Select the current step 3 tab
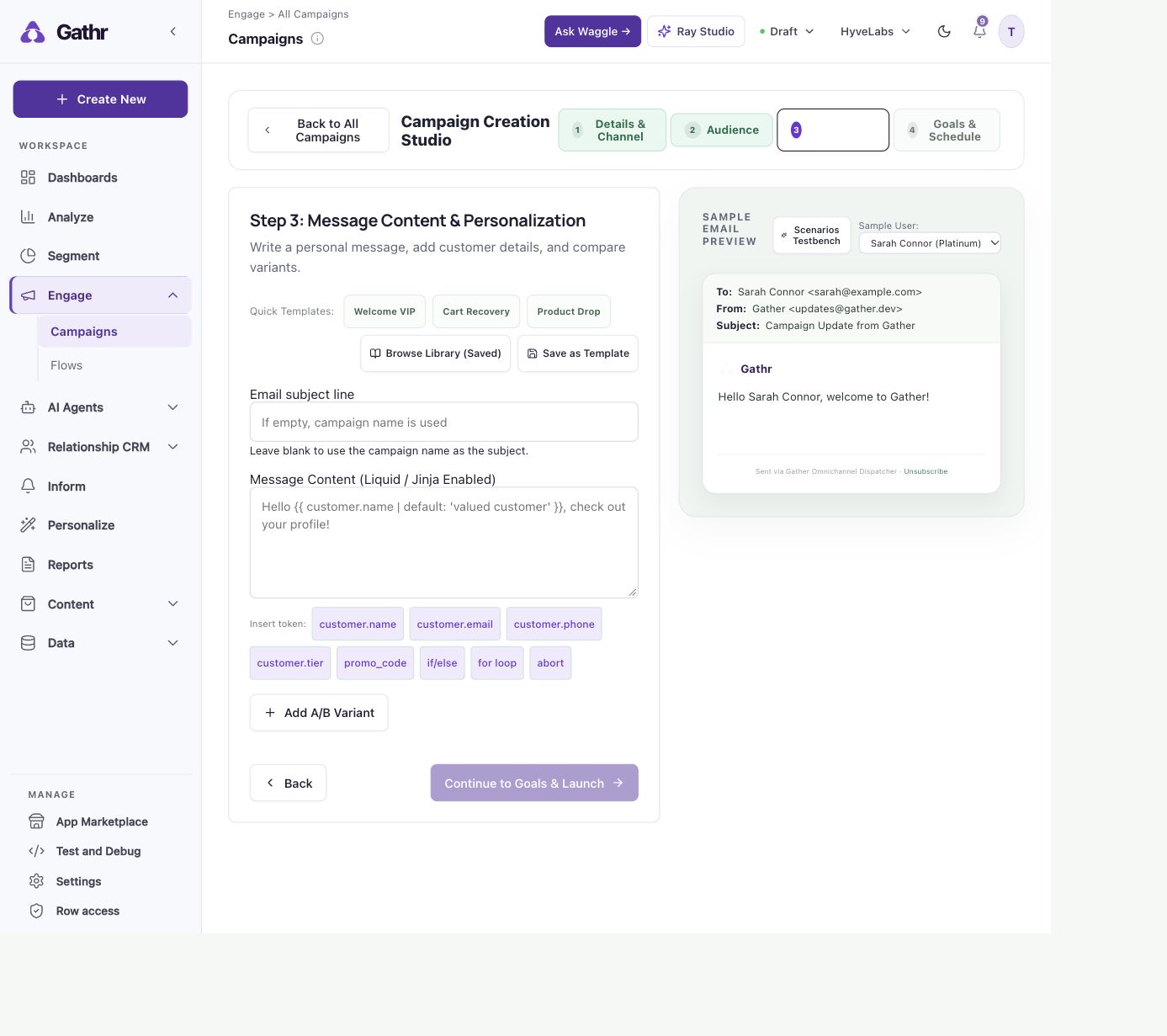The height and width of the screenshot is (1036, 1167). (x=833, y=130)
